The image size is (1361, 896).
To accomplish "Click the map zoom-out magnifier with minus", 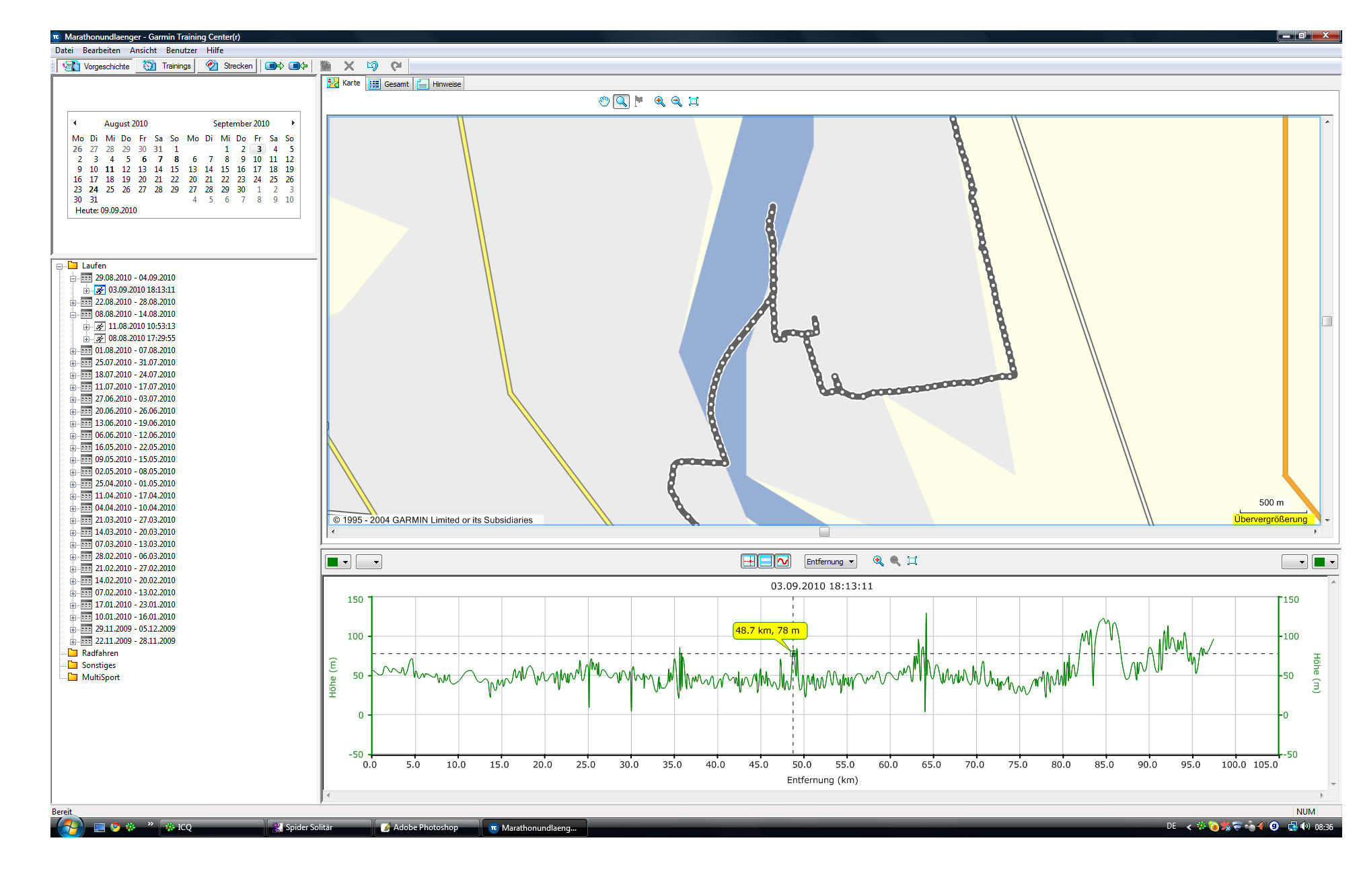I will (x=676, y=102).
